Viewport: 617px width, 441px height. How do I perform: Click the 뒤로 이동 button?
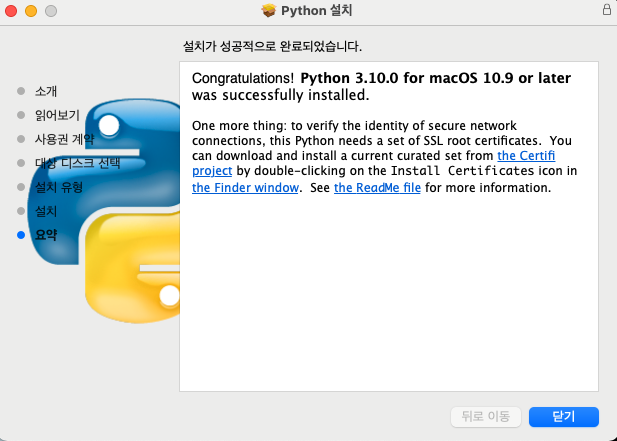(486, 417)
